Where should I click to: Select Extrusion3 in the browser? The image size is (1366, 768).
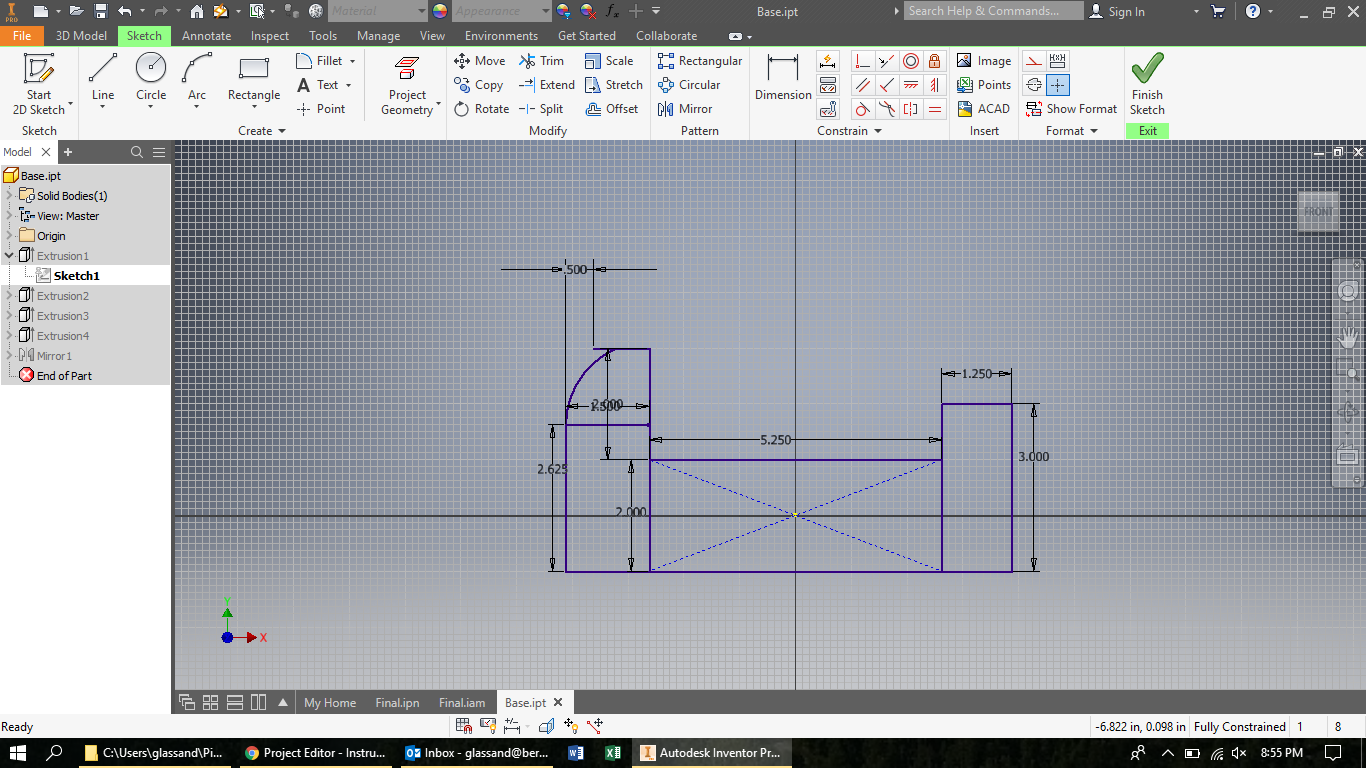click(63, 316)
